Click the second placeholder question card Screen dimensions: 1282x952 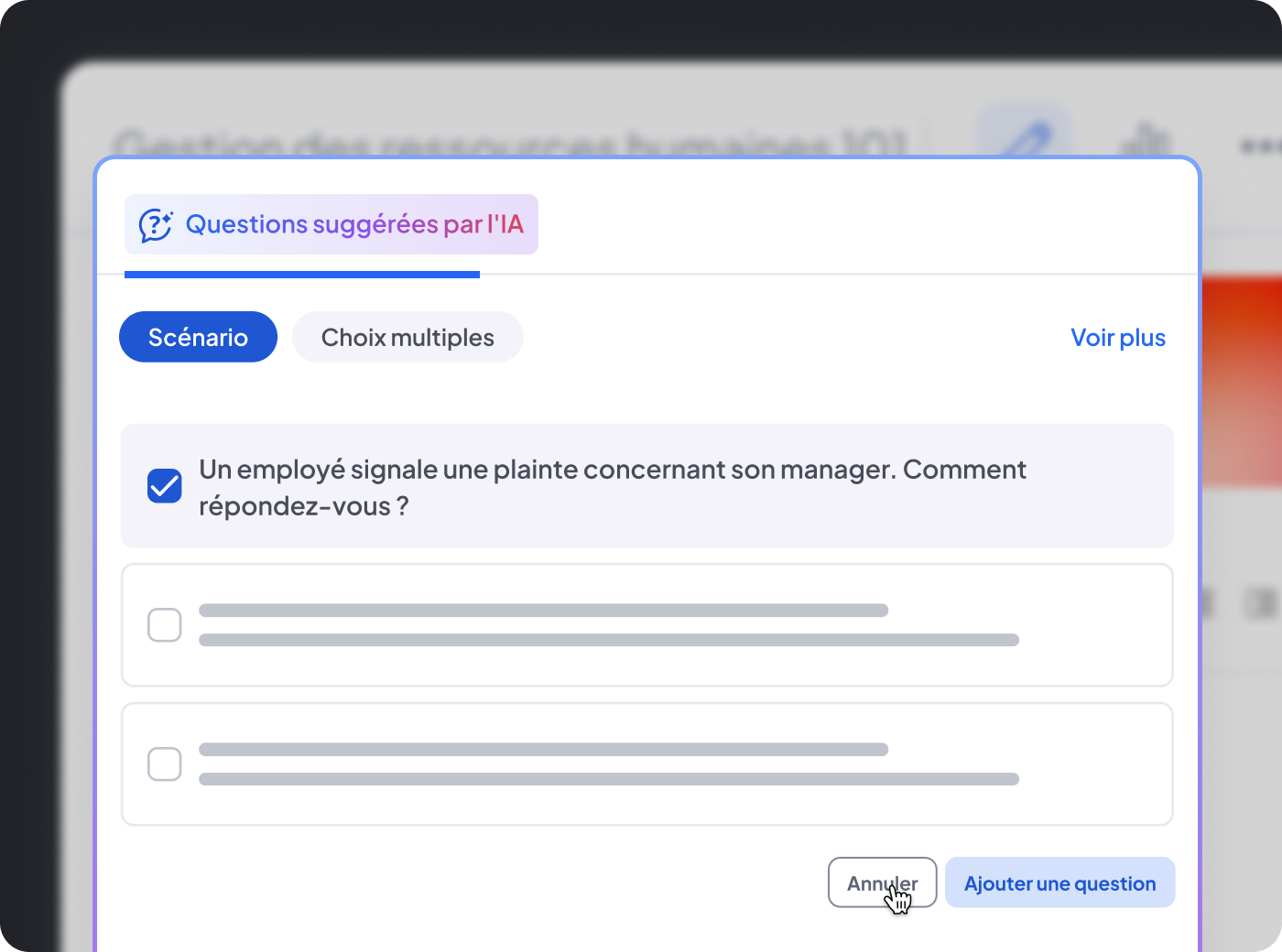646,625
